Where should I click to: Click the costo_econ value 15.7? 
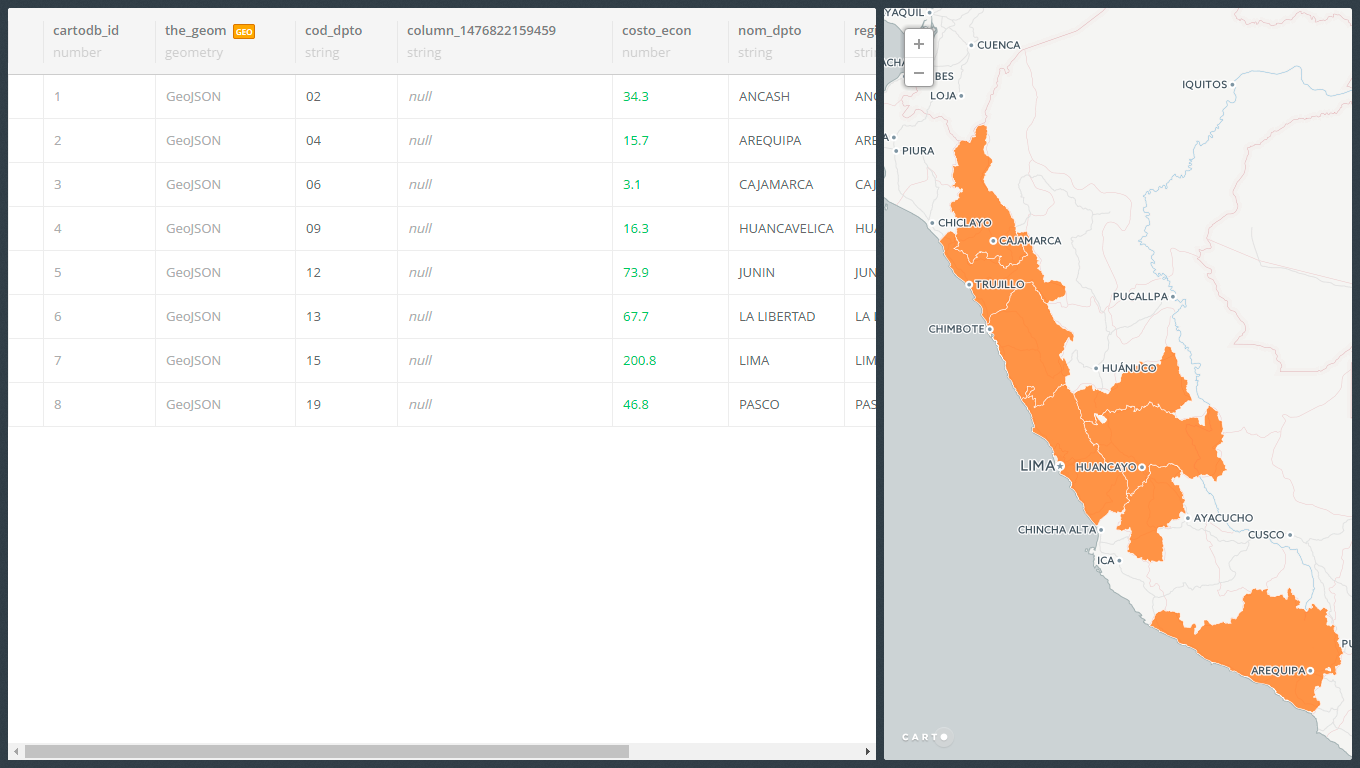pos(636,141)
